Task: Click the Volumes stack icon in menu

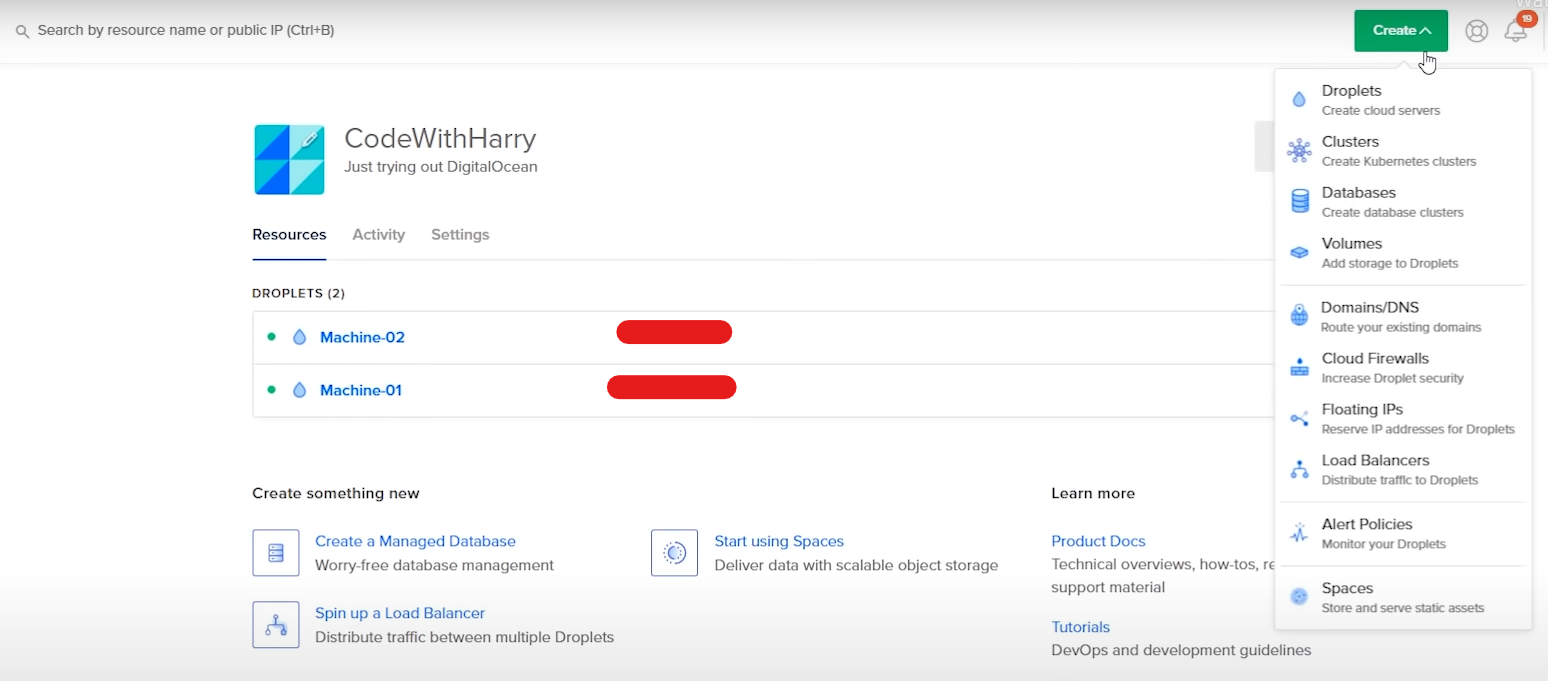Action: point(1299,253)
